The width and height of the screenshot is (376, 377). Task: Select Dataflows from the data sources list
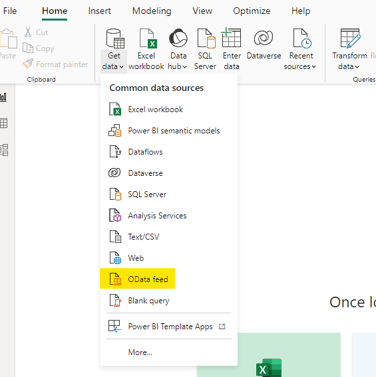tap(169, 152)
